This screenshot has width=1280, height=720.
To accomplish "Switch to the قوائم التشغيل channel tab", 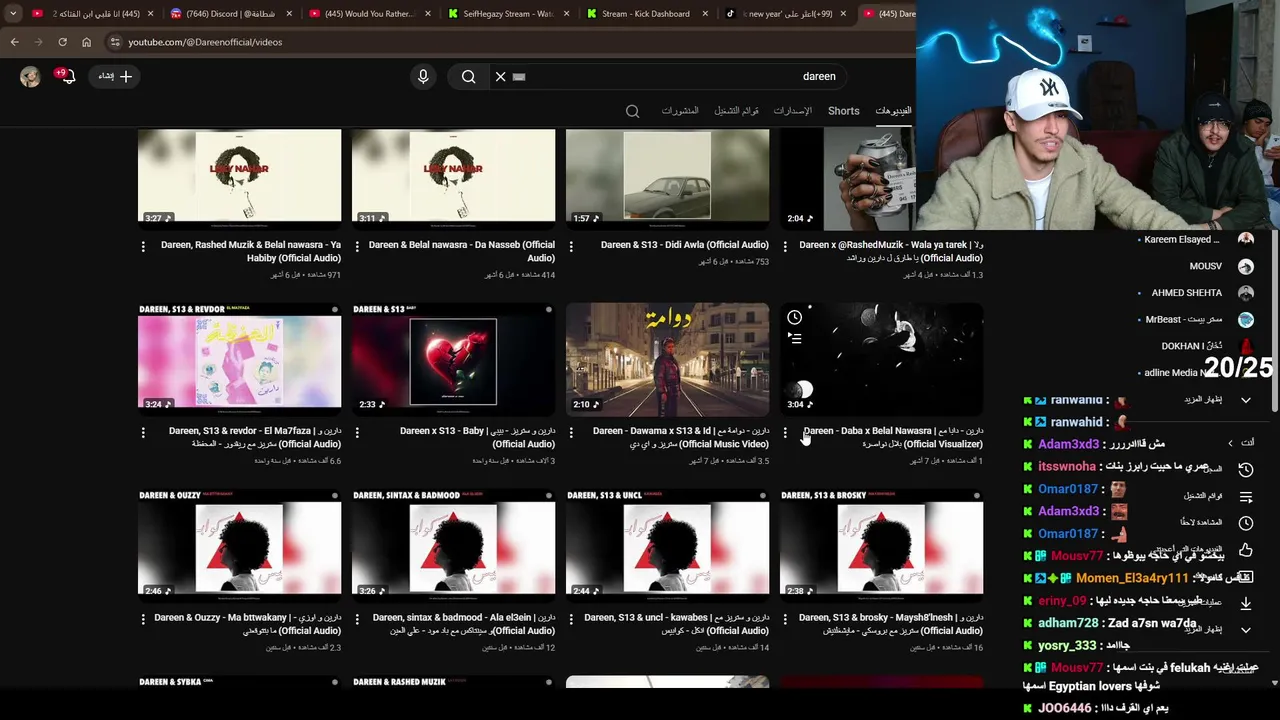I will coord(736,111).
